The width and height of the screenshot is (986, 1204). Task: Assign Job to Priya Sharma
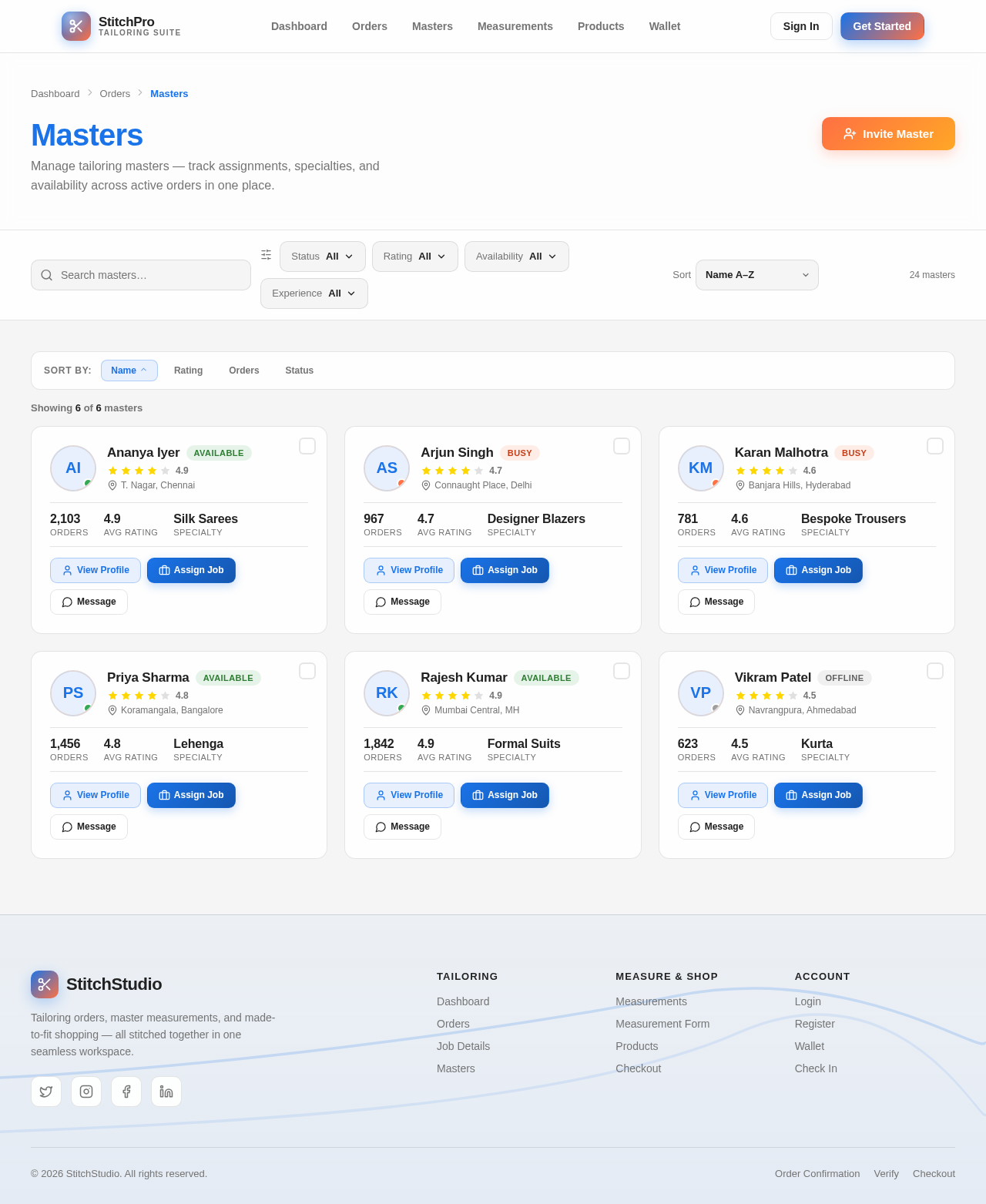click(191, 795)
